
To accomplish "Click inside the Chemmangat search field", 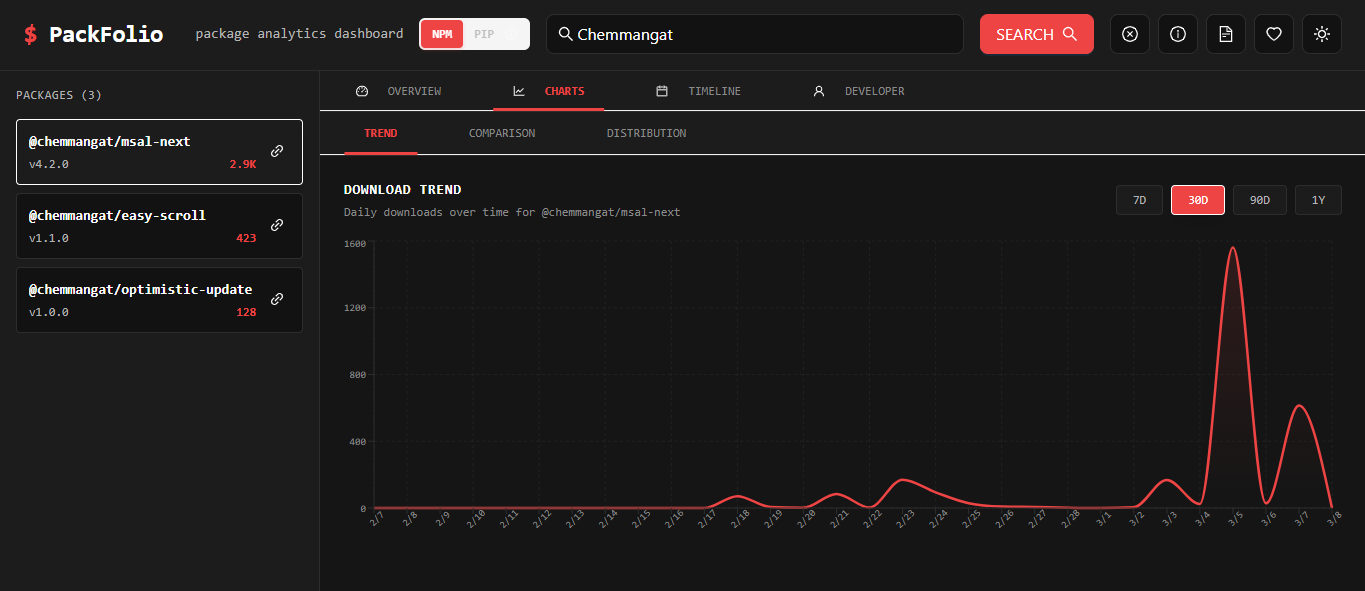I will pos(754,34).
